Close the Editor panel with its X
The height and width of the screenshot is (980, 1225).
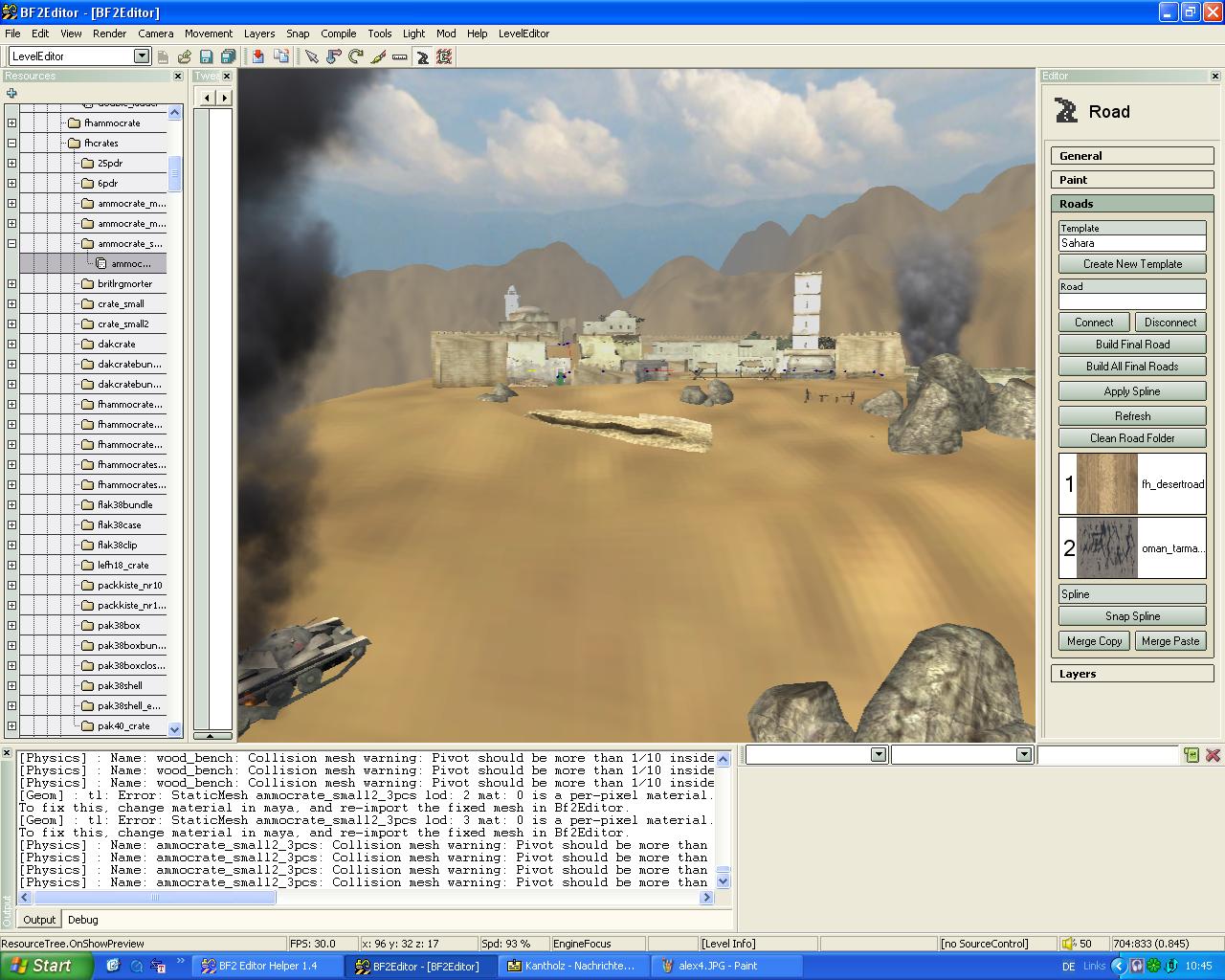[1215, 76]
